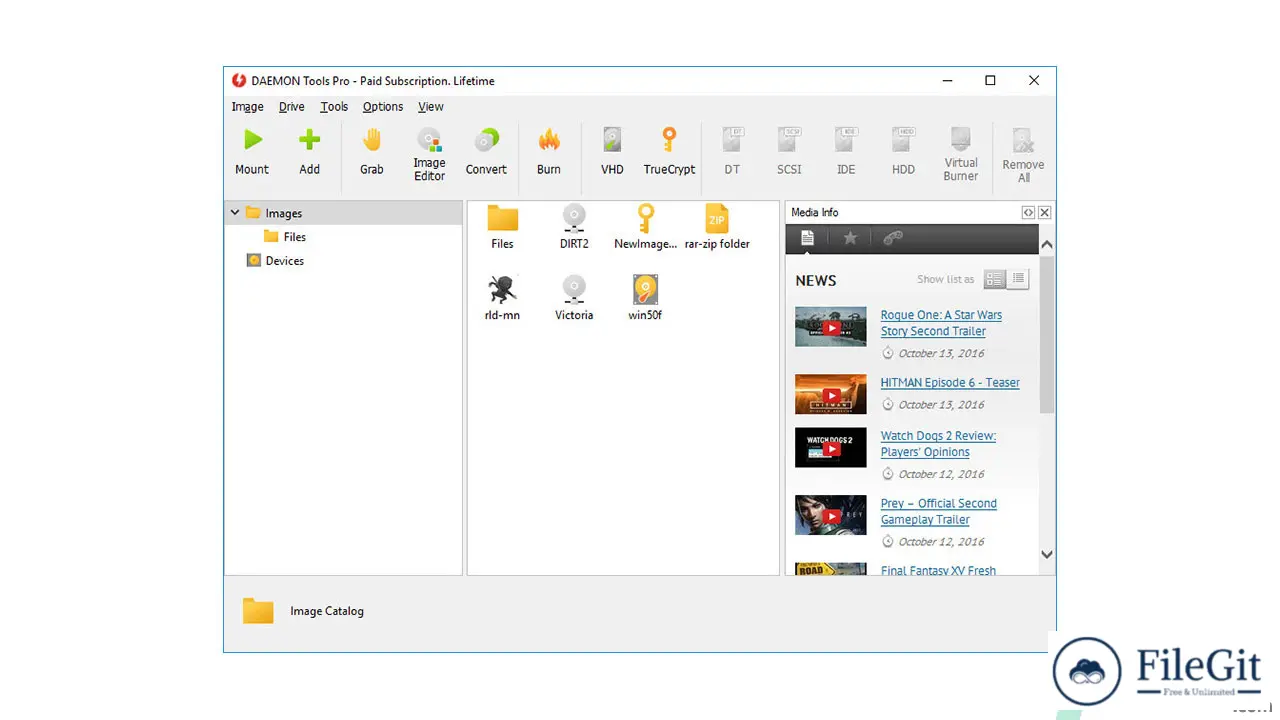The width and height of the screenshot is (1280, 720).
Task: Open the Final Fantasy XV link
Action: (x=938, y=570)
